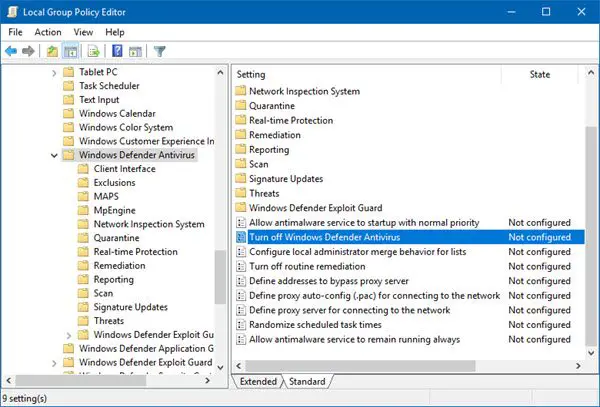
Task: Click the Export List toolbar icon
Action: (x=94, y=51)
